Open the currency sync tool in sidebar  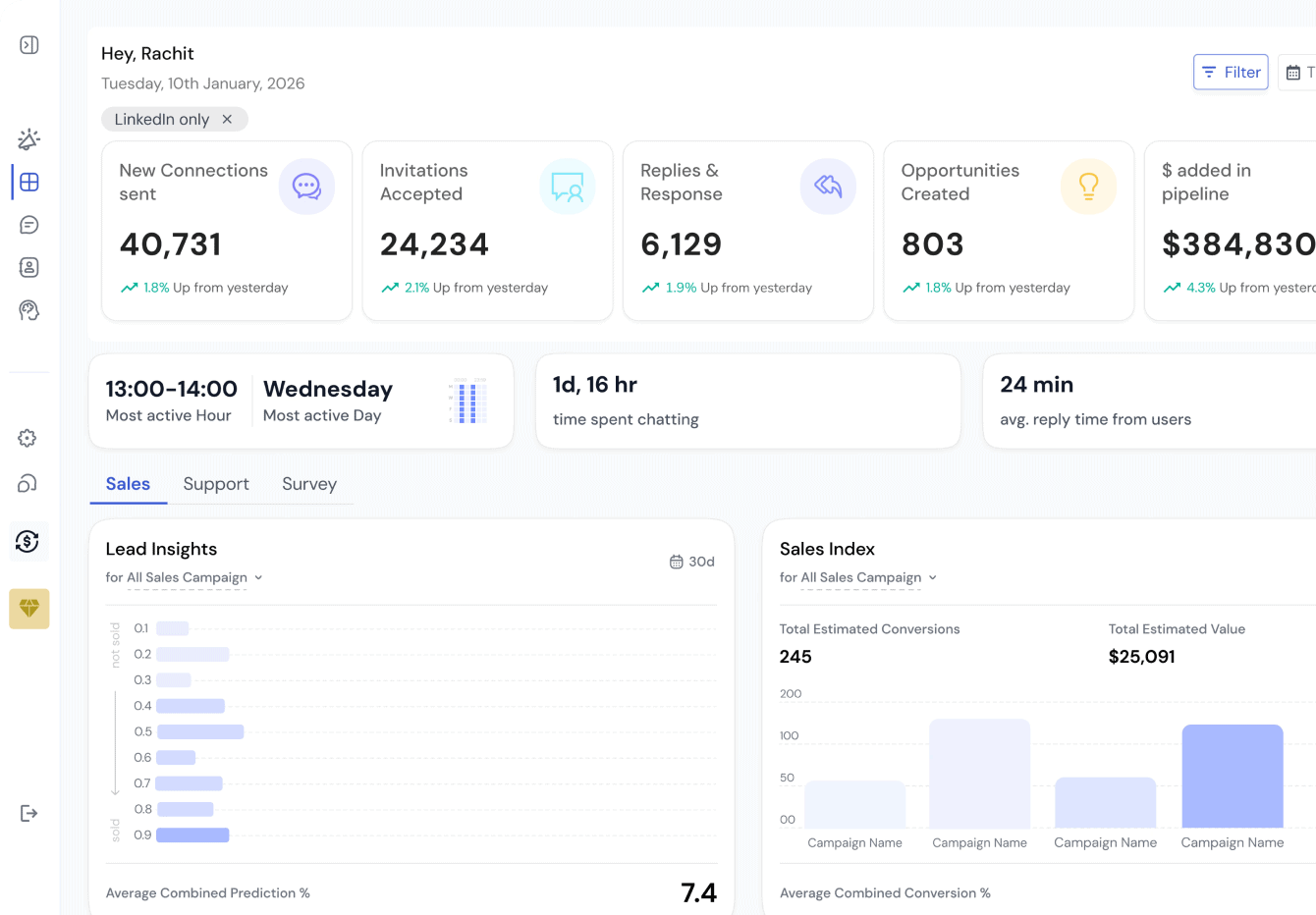click(28, 541)
